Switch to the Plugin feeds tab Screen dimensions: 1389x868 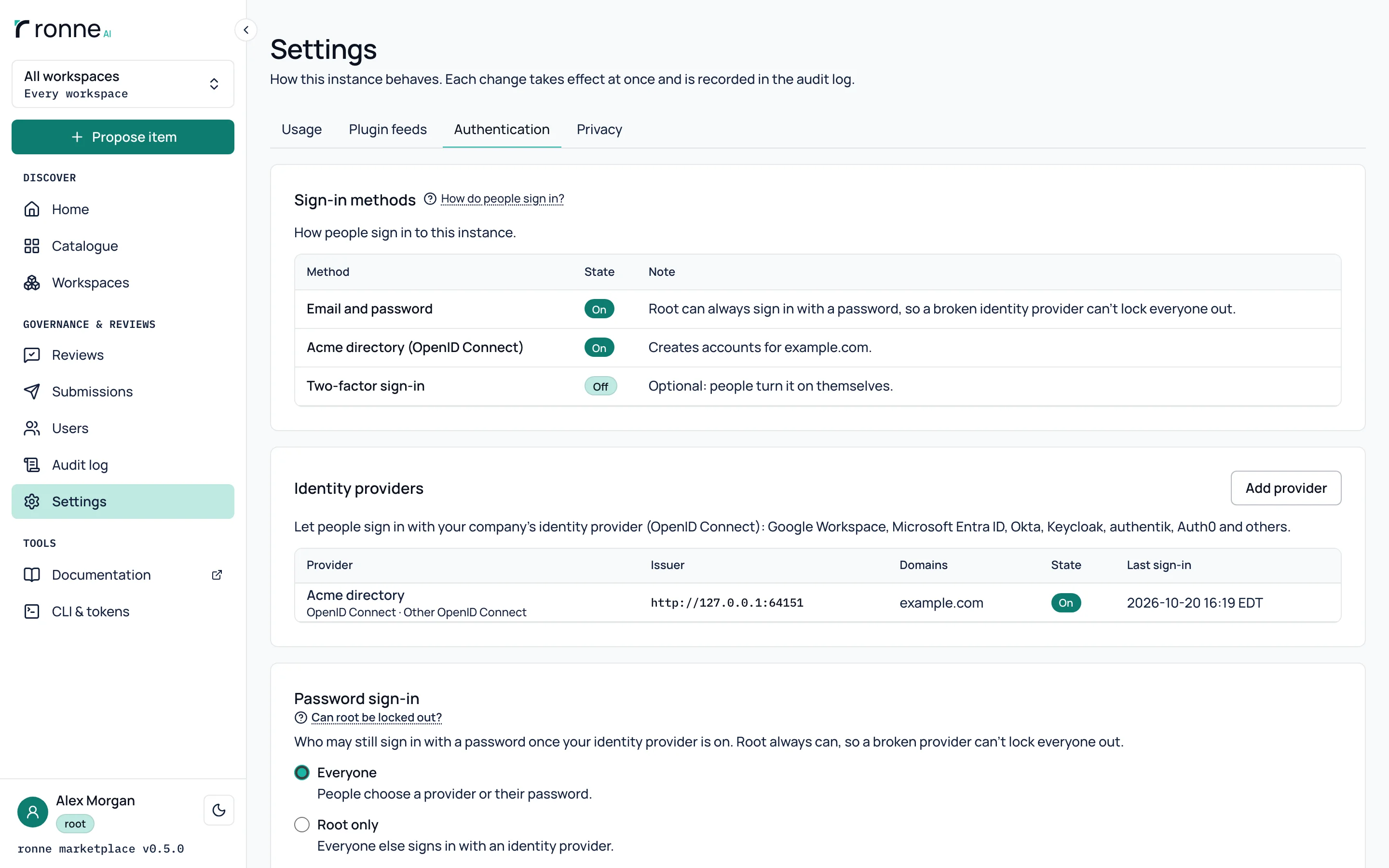(x=388, y=129)
